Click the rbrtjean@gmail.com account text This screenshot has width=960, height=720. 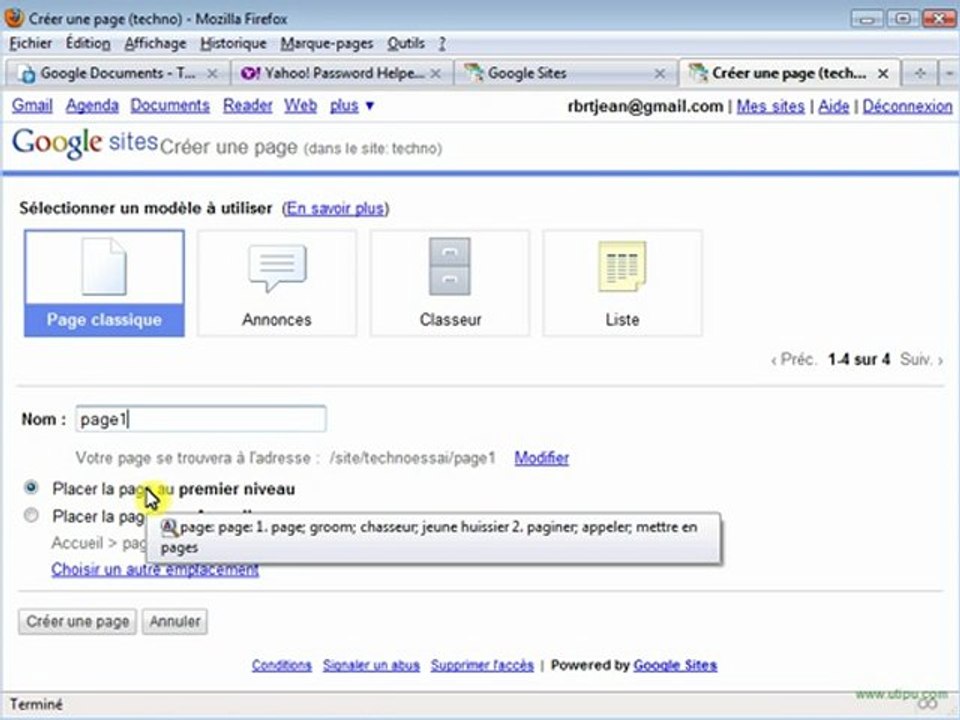pos(645,107)
